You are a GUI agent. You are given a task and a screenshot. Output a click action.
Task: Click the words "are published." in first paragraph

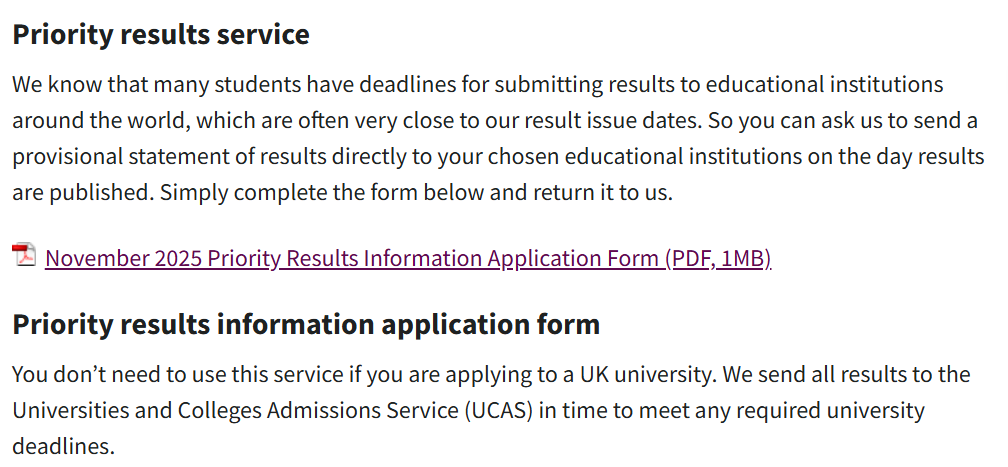pyautogui.click(x=82, y=193)
